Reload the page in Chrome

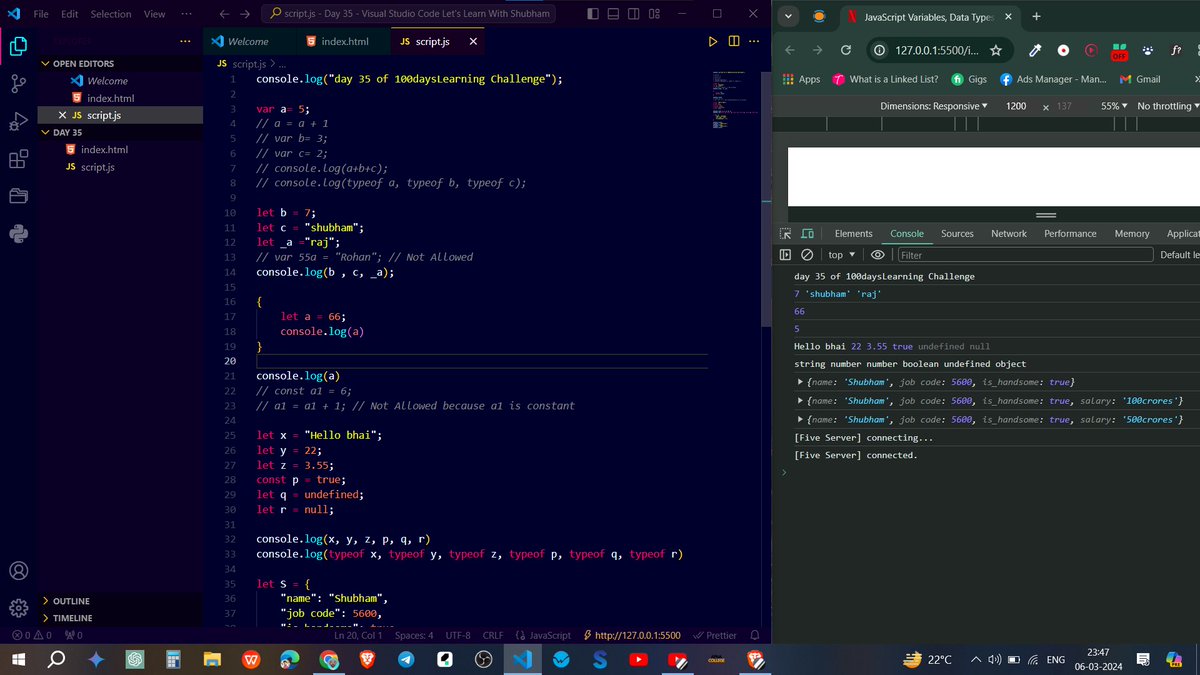coord(846,50)
